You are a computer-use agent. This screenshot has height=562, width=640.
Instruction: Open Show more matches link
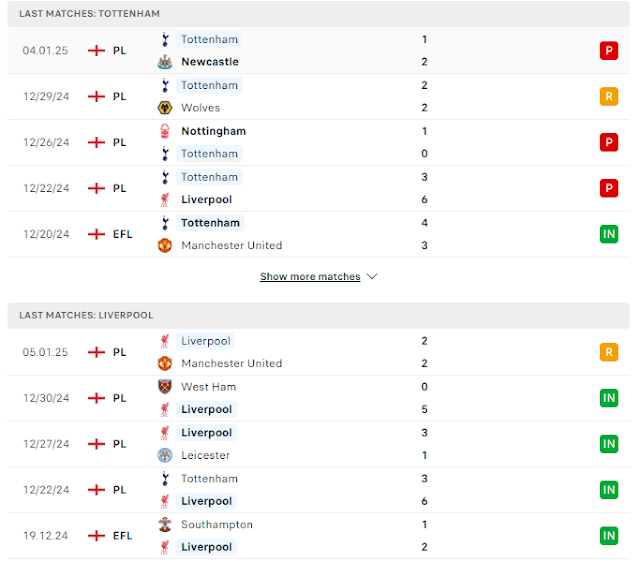(310, 276)
